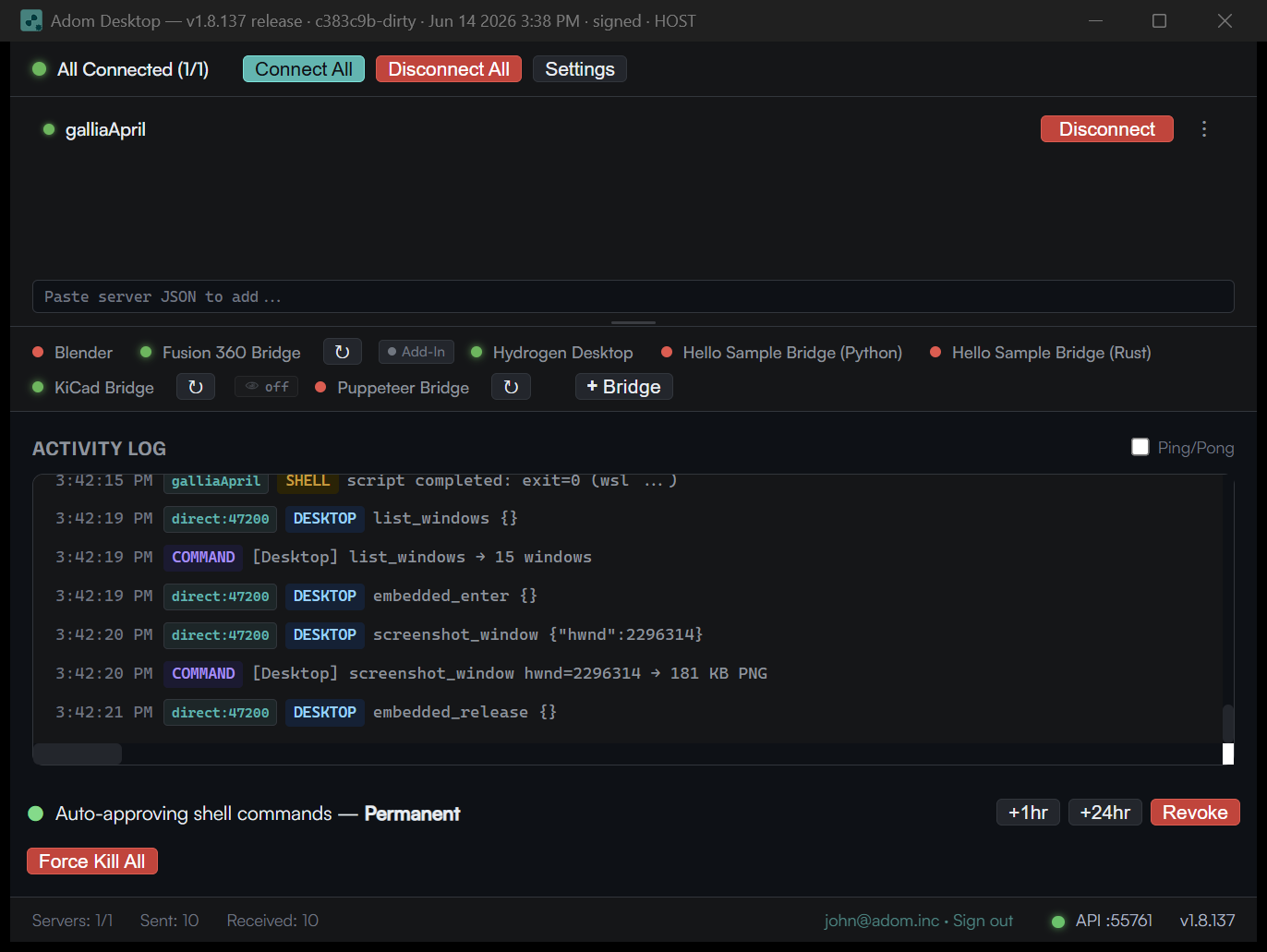
Task: Click the Disconnect All button
Action: coord(449,69)
